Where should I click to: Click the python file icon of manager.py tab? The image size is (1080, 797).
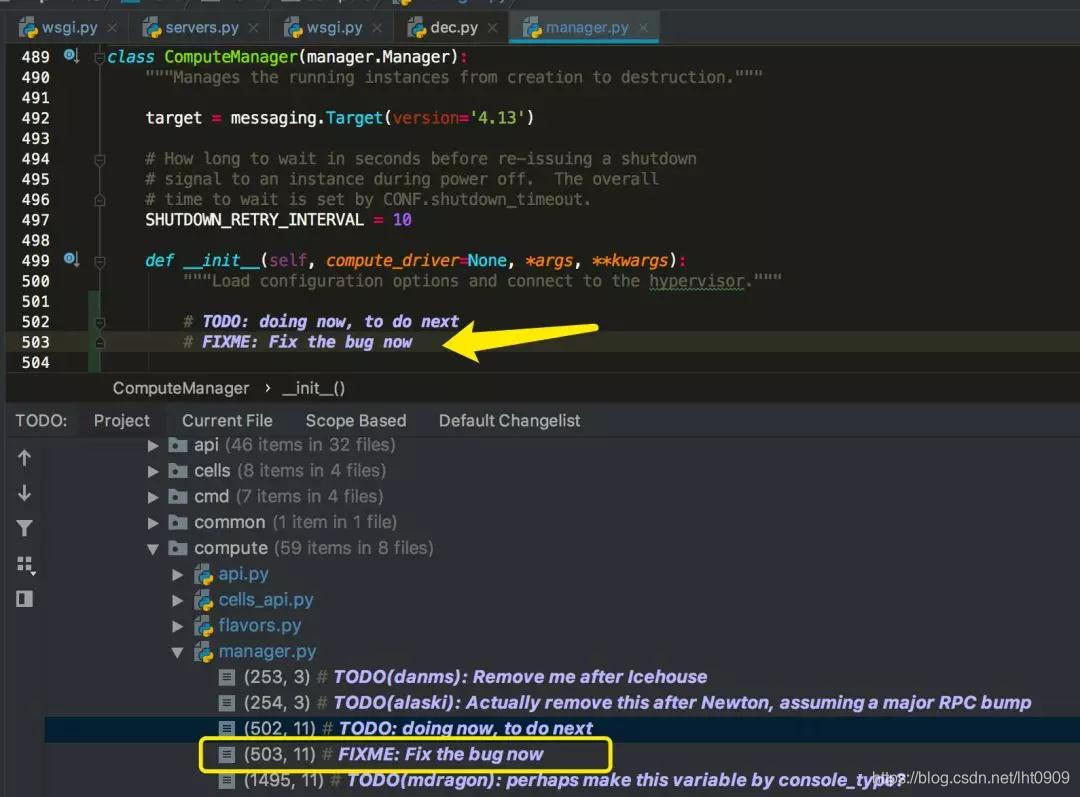(532, 28)
